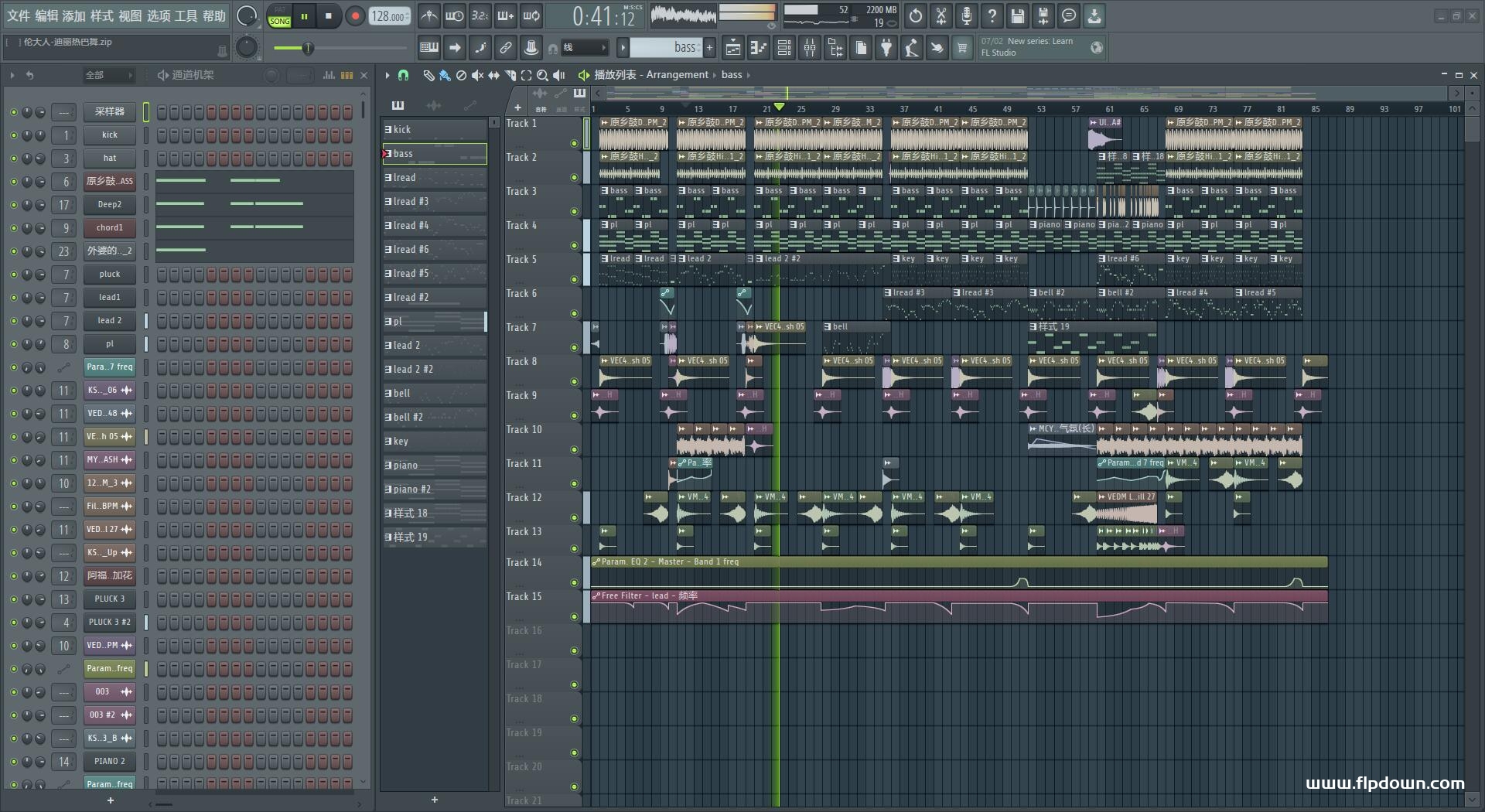Open the 帮助 menu

coord(214,15)
